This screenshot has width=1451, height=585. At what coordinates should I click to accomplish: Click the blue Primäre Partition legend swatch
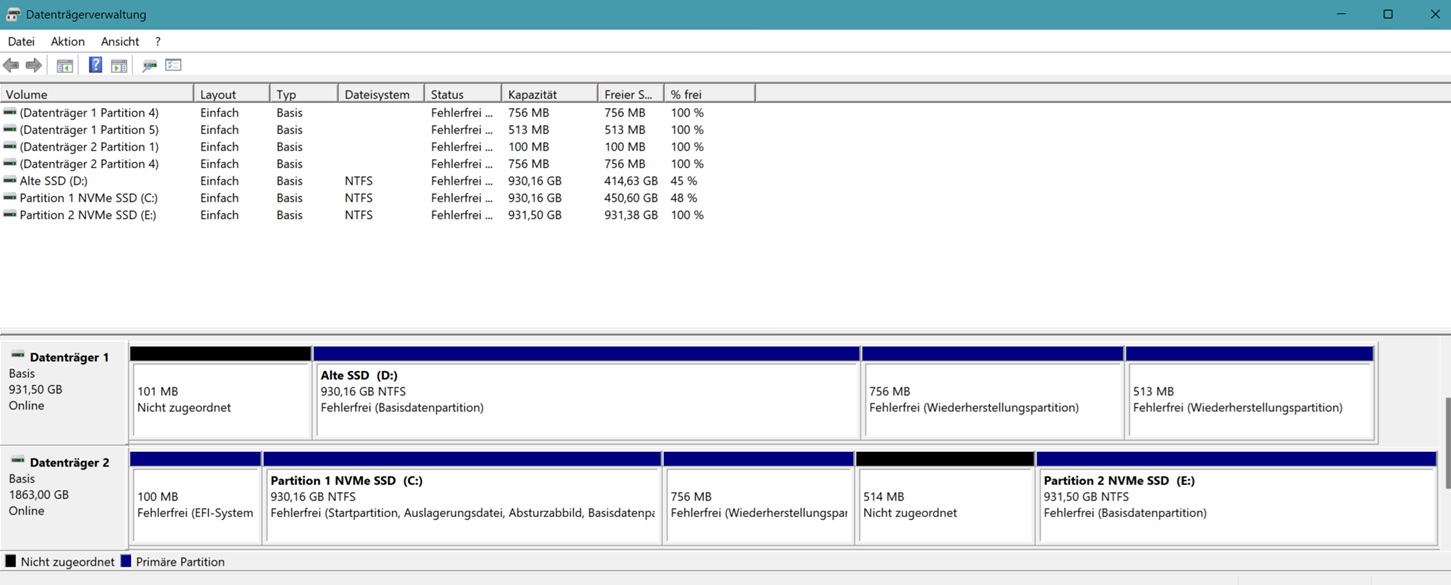126,561
